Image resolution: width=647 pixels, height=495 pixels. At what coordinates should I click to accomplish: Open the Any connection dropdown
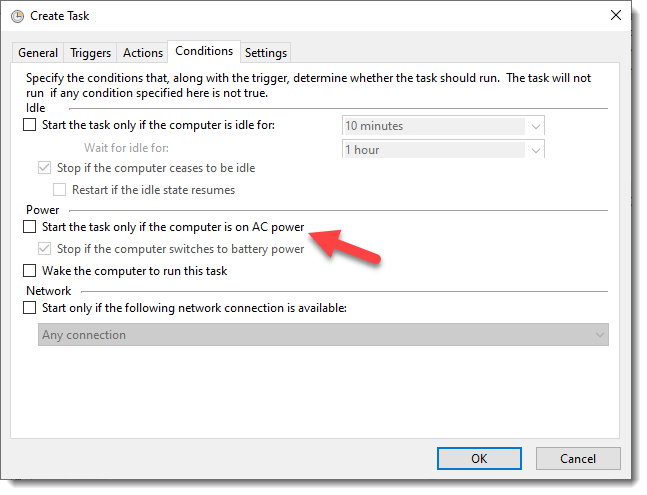pos(323,335)
